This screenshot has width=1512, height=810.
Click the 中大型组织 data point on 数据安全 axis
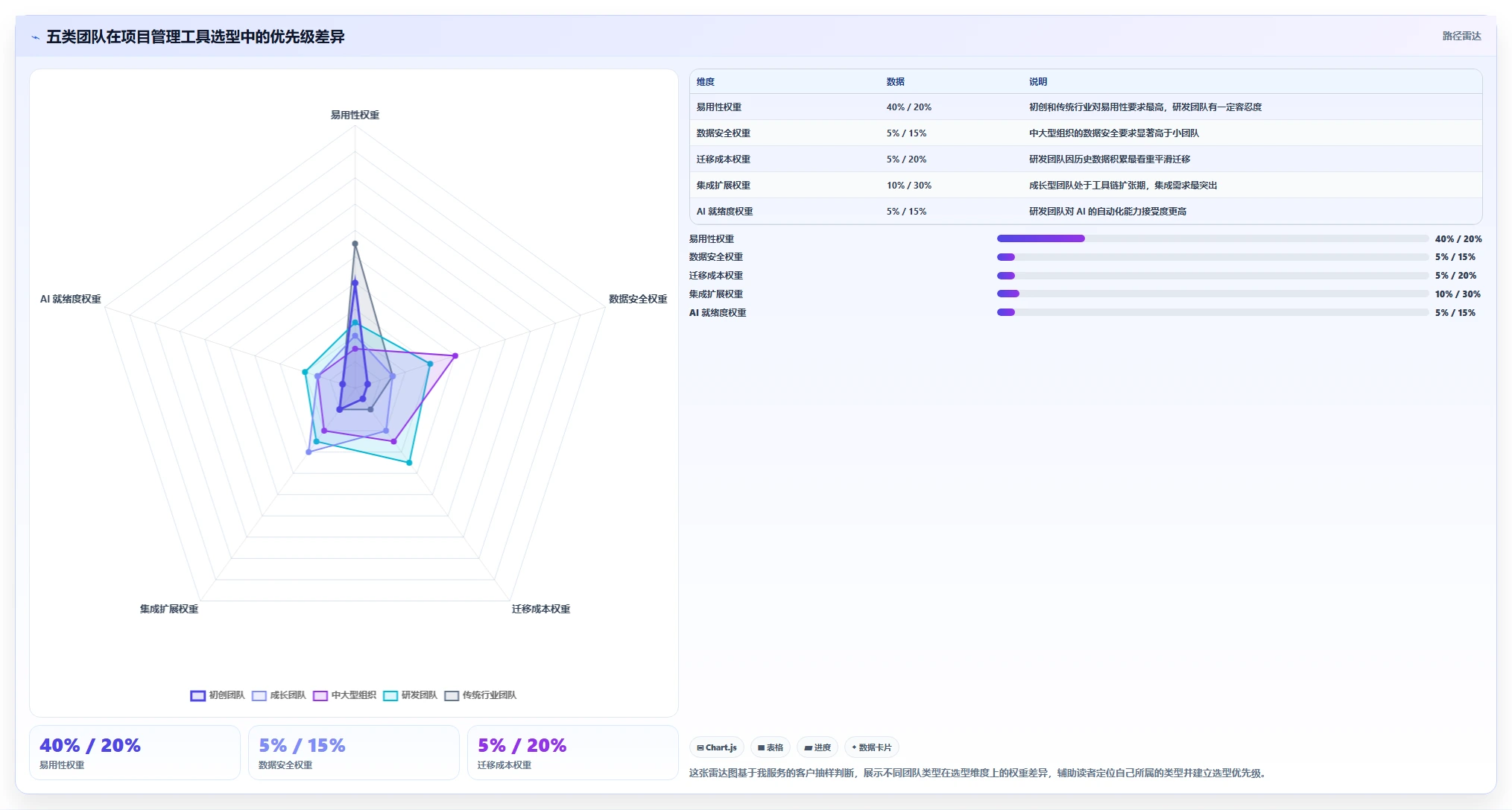tap(455, 356)
